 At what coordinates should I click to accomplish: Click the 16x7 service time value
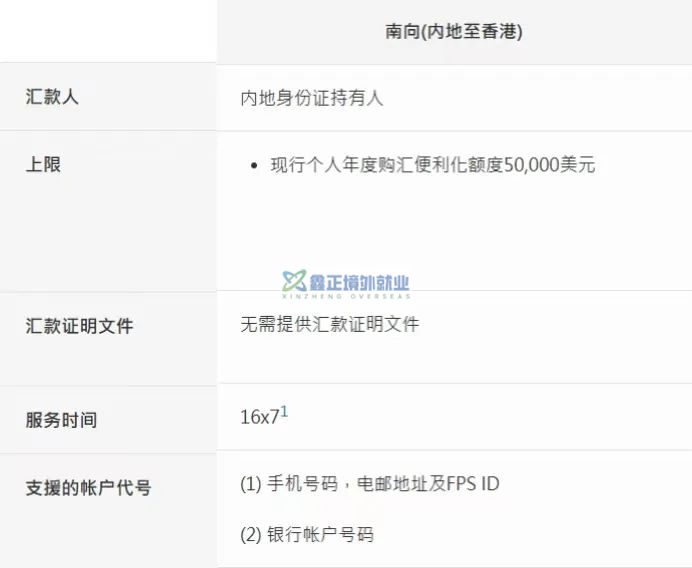pos(260,417)
